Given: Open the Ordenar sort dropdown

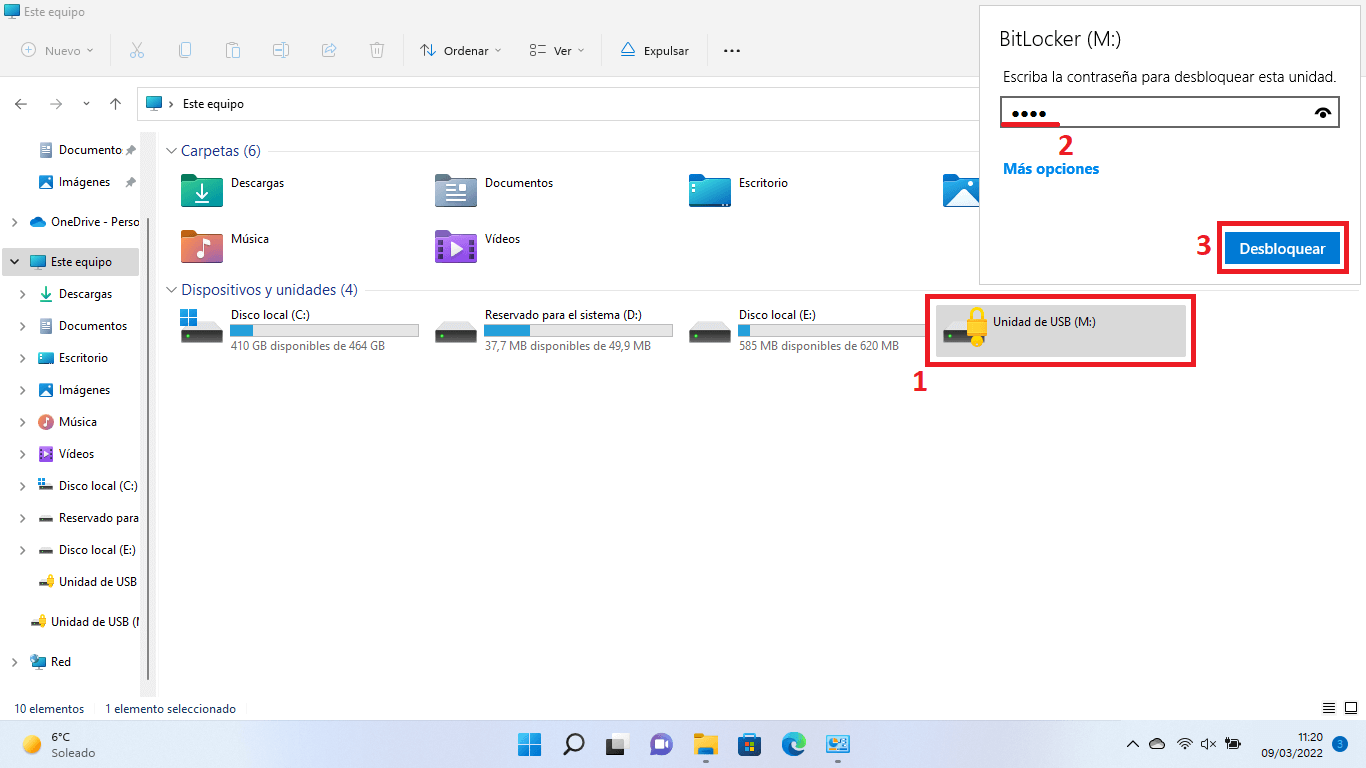Looking at the screenshot, I should click(461, 50).
